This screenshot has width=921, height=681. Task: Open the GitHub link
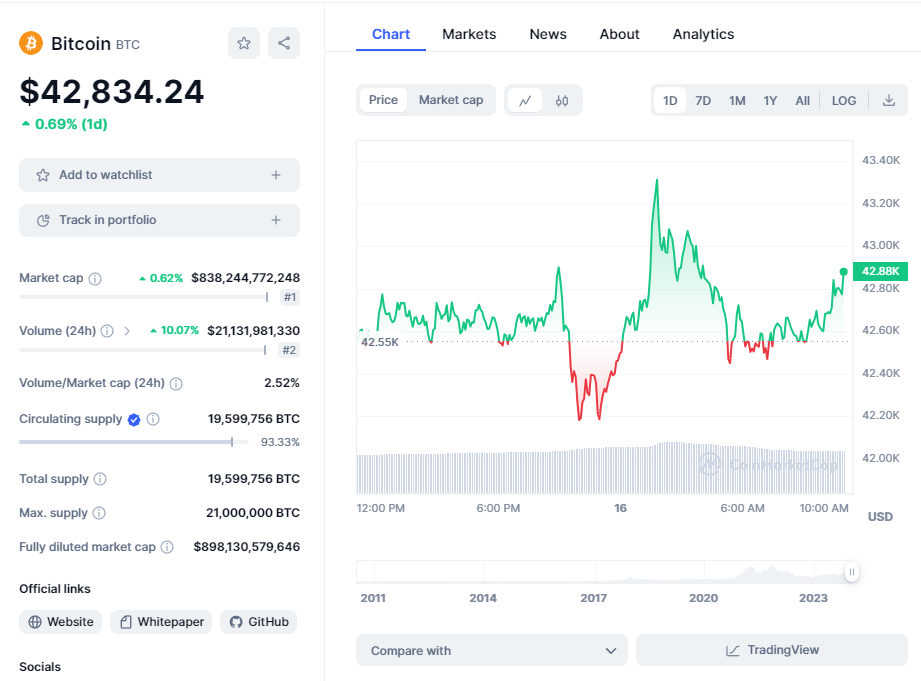tap(258, 622)
